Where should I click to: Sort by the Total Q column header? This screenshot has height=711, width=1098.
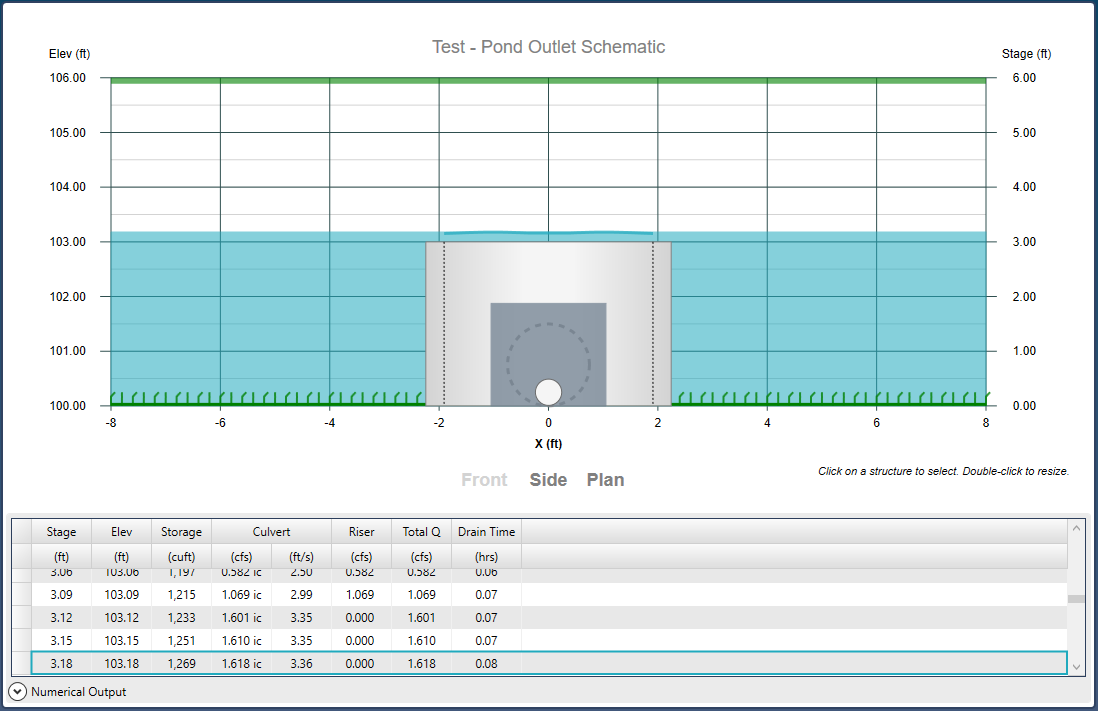pos(420,531)
